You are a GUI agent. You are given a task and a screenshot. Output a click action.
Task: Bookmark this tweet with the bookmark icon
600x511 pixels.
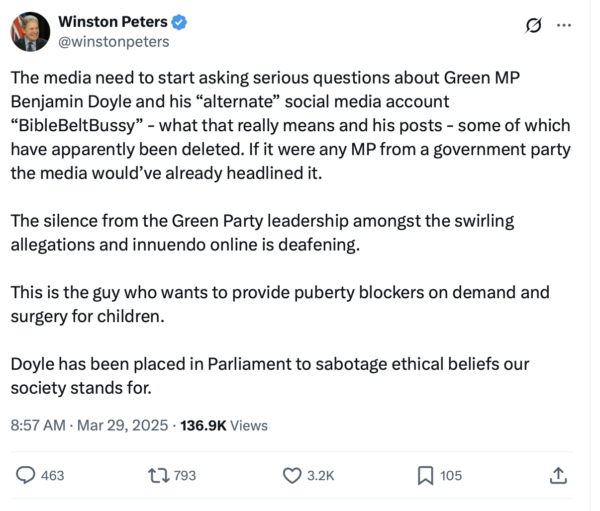tap(426, 476)
